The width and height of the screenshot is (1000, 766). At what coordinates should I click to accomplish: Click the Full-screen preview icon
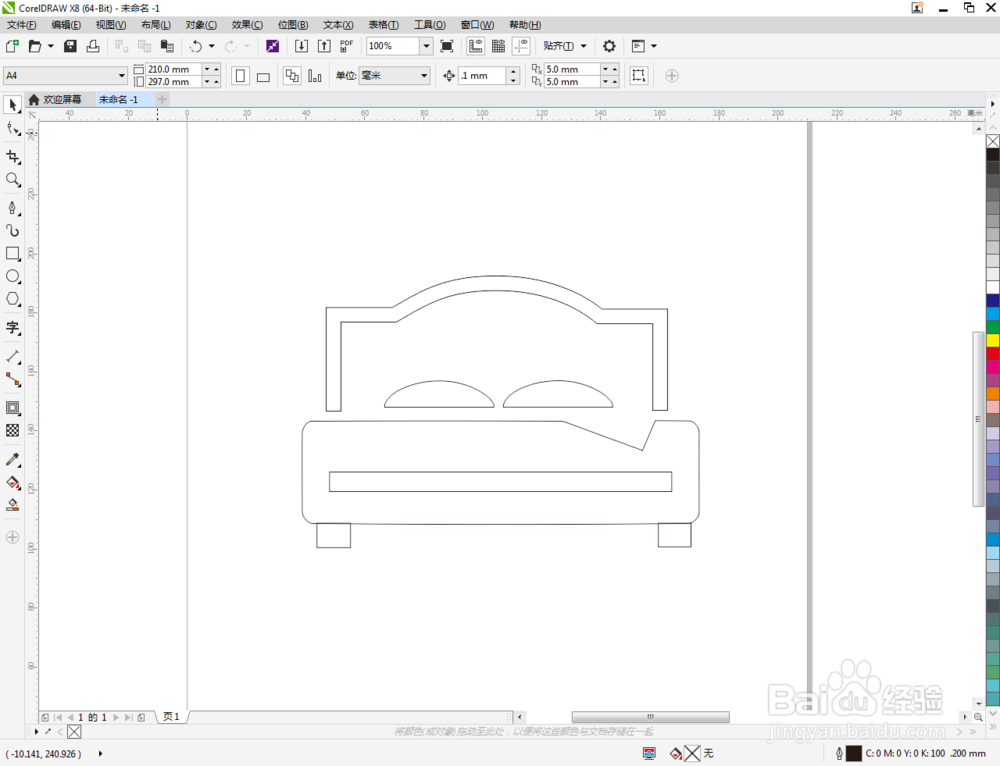(x=447, y=46)
